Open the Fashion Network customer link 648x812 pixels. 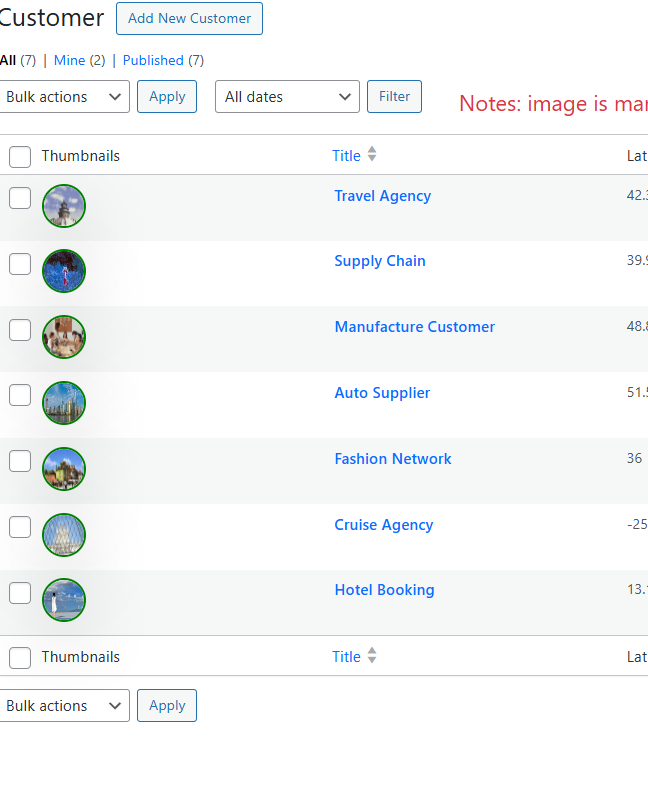pyautogui.click(x=393, y=459)
